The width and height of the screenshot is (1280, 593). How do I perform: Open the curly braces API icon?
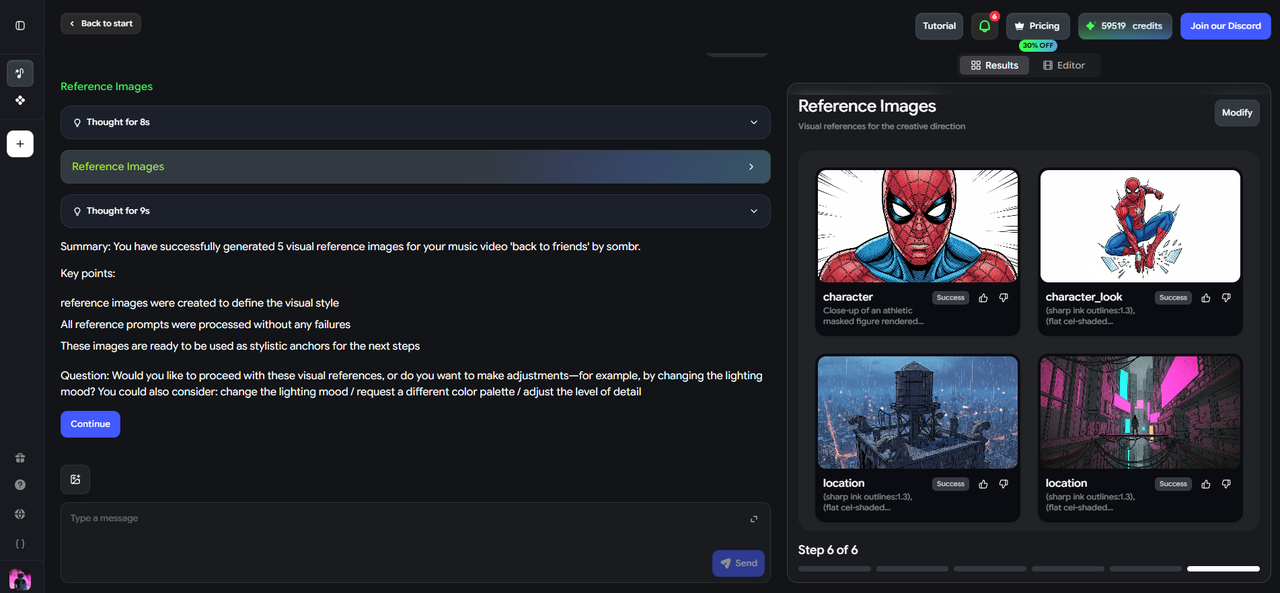tap(20, 544)
